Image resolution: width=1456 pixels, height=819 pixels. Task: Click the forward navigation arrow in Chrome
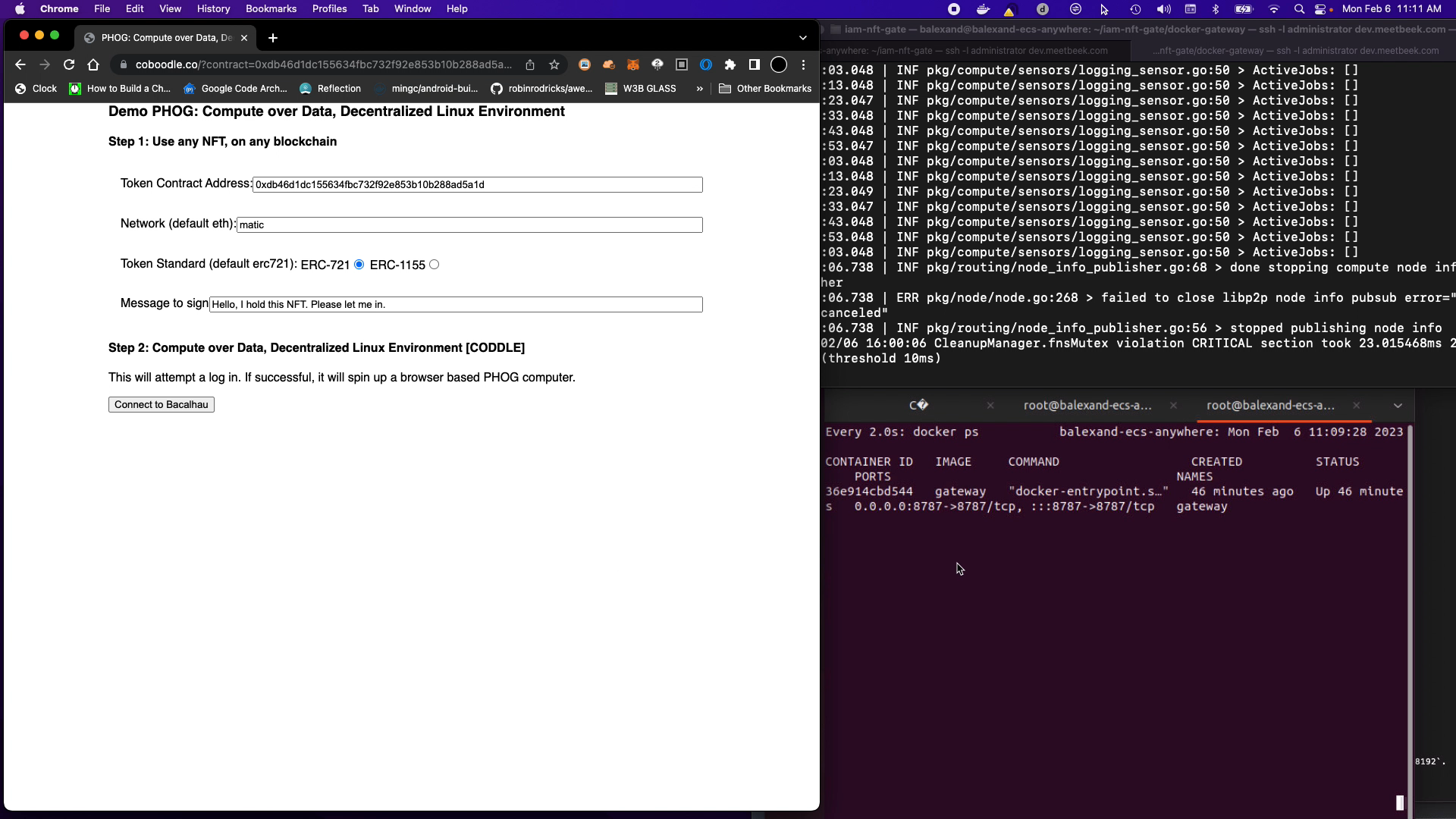click(45, 65)
